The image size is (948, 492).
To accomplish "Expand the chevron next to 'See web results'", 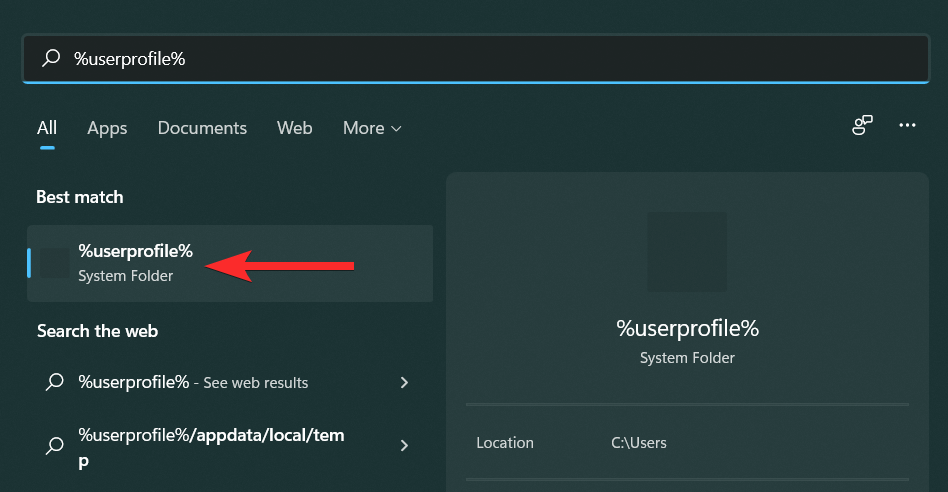I will pyautogui.click(x=405, y=382).
